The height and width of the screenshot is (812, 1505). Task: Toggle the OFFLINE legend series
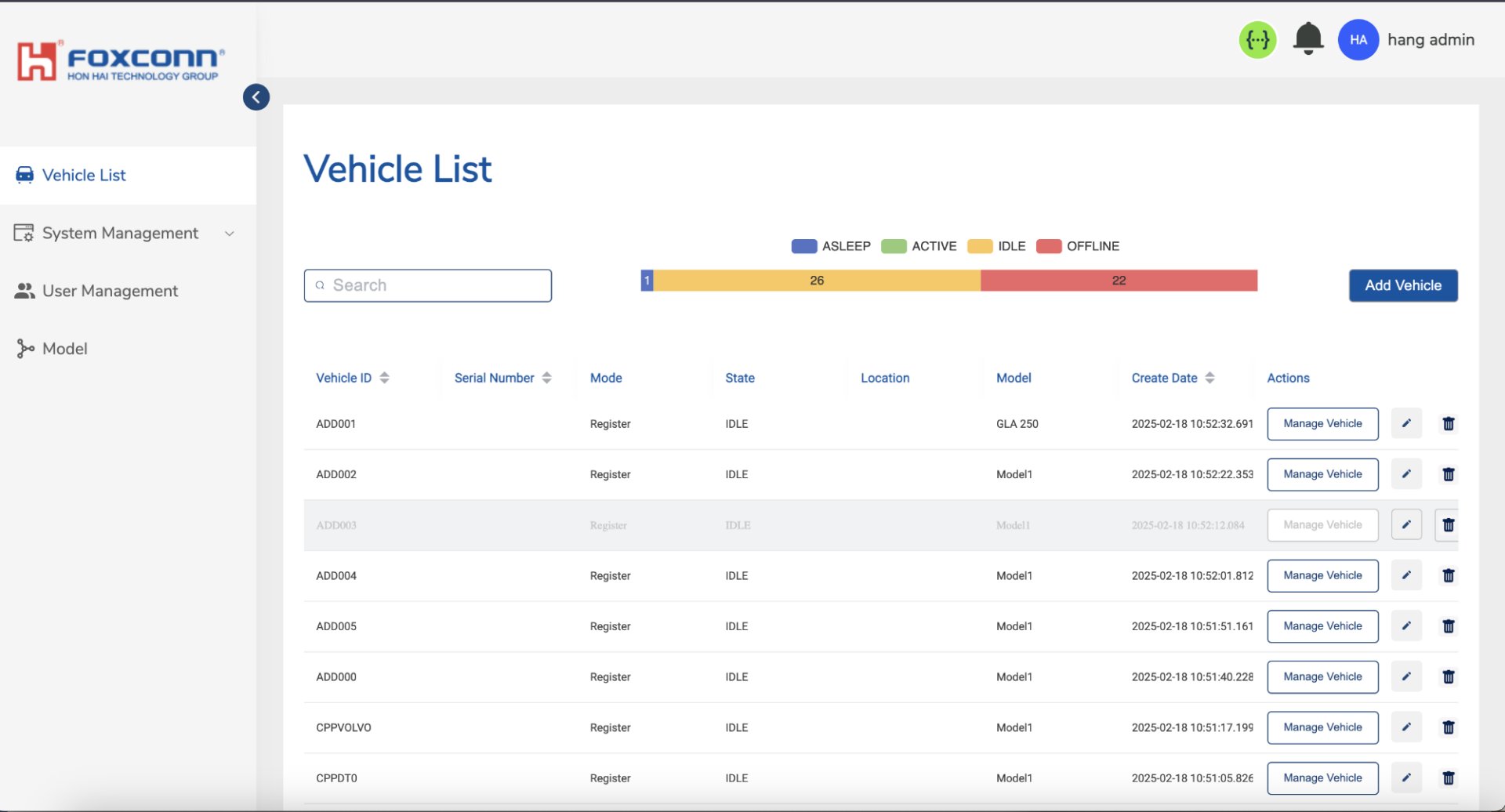[1078, 246]
